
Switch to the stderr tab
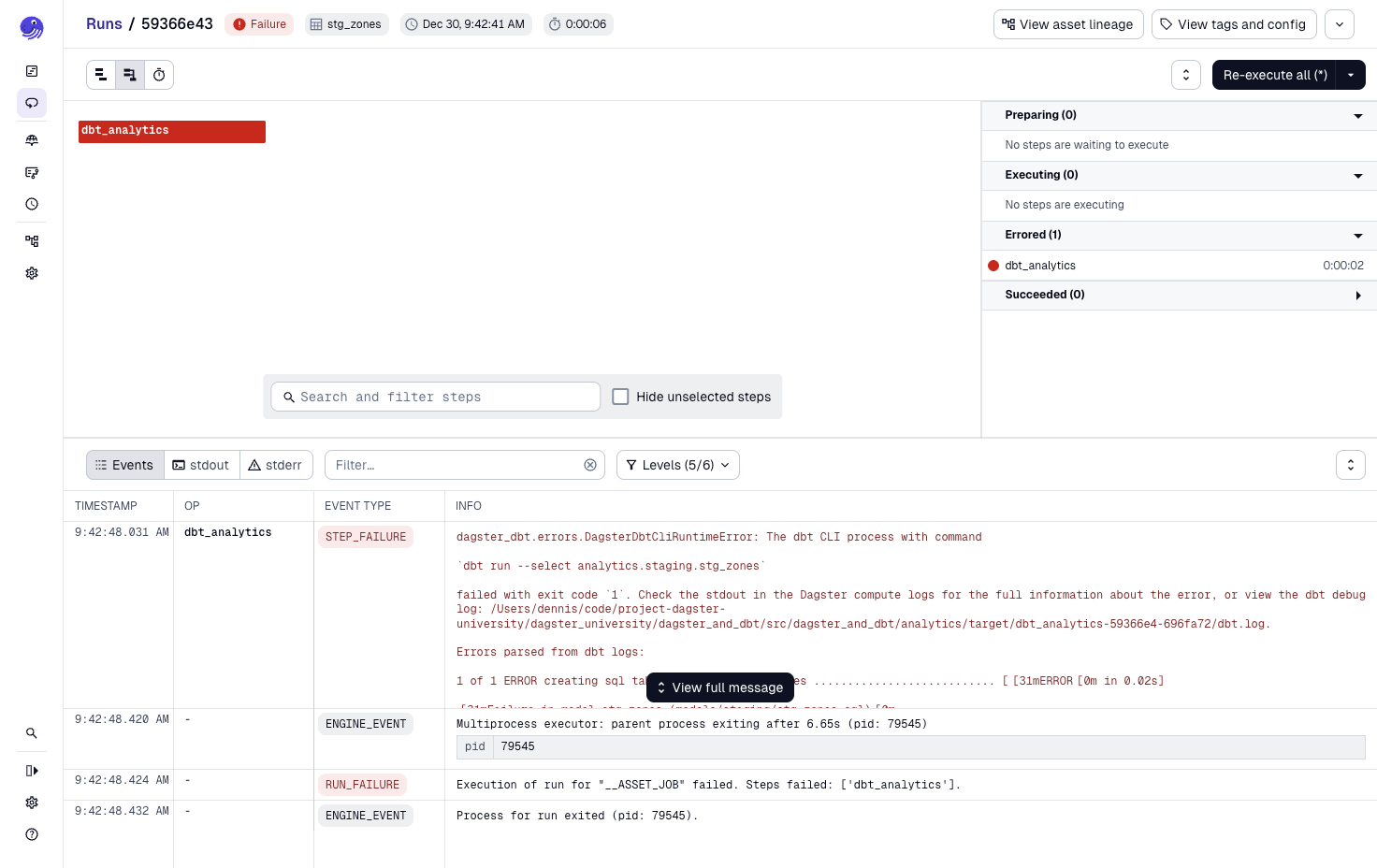point(276,465)
